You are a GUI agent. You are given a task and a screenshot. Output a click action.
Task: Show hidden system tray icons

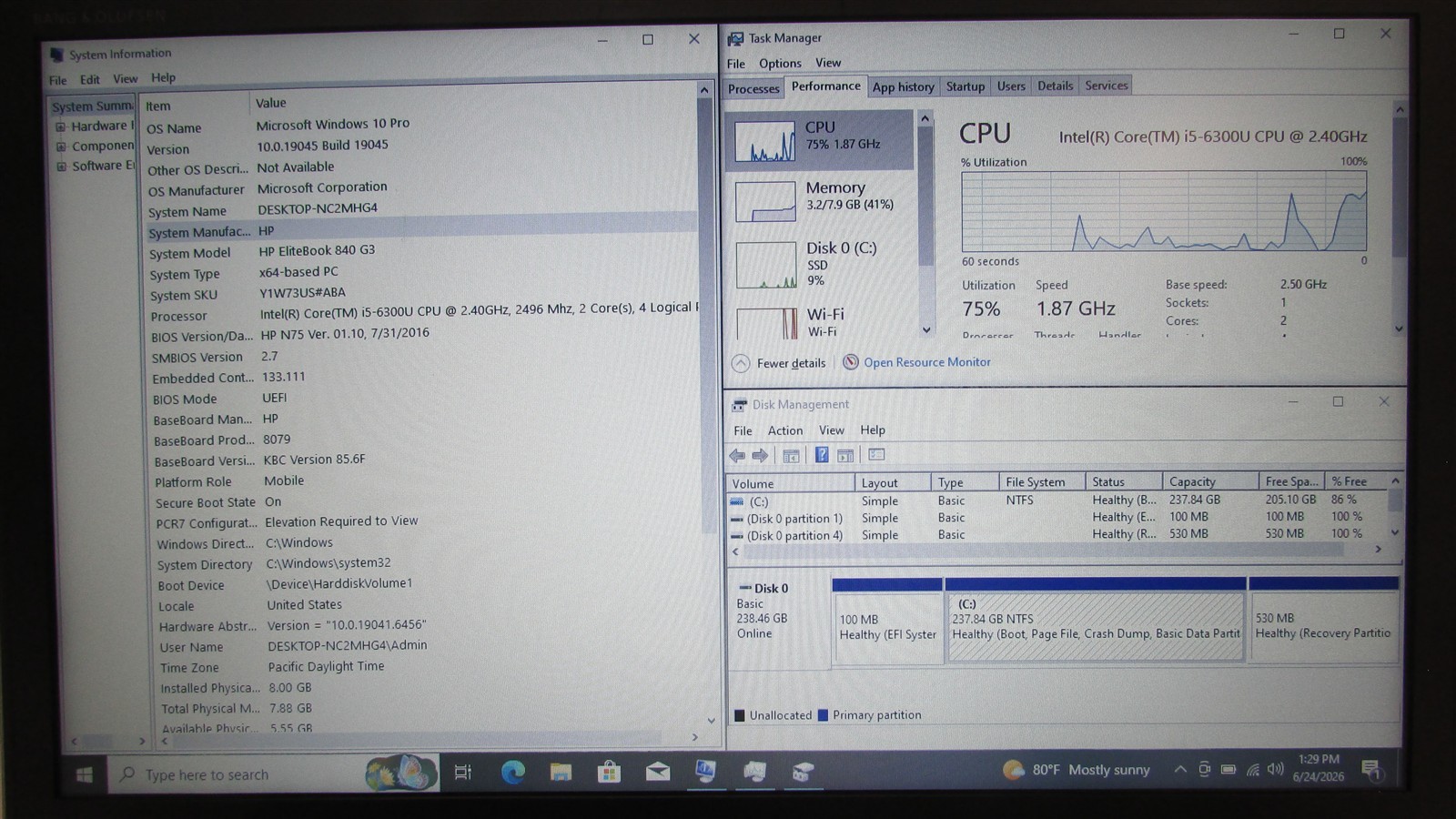click(x=1180, y=770)
